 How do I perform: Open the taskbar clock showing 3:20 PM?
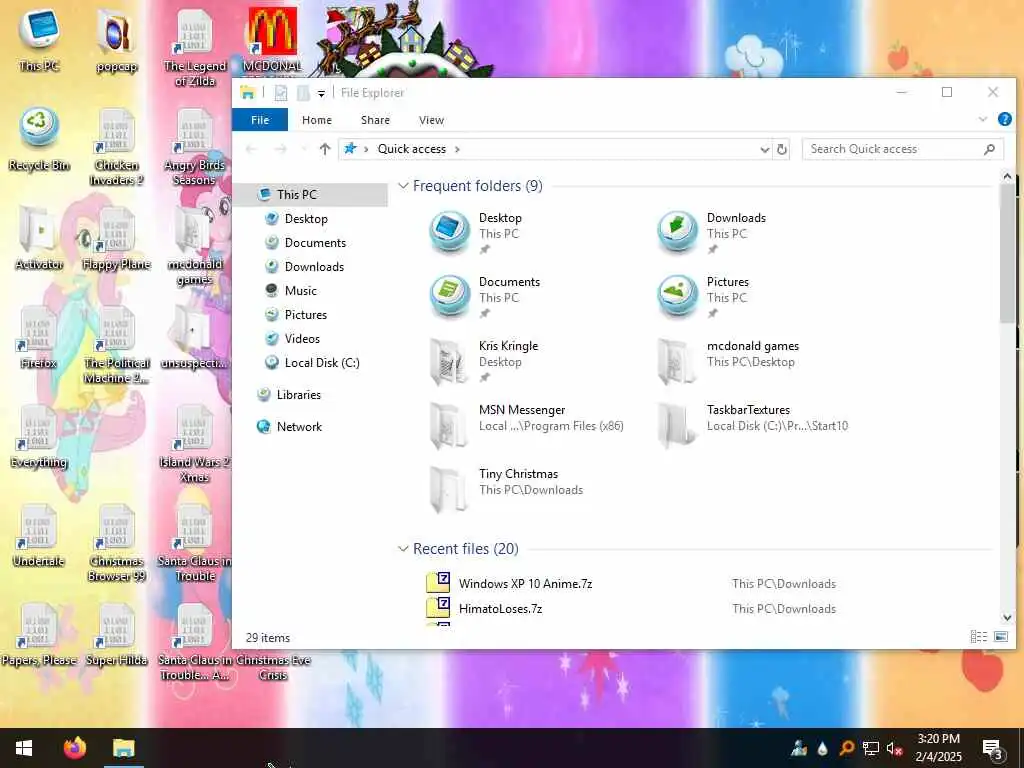pos(938,748)
